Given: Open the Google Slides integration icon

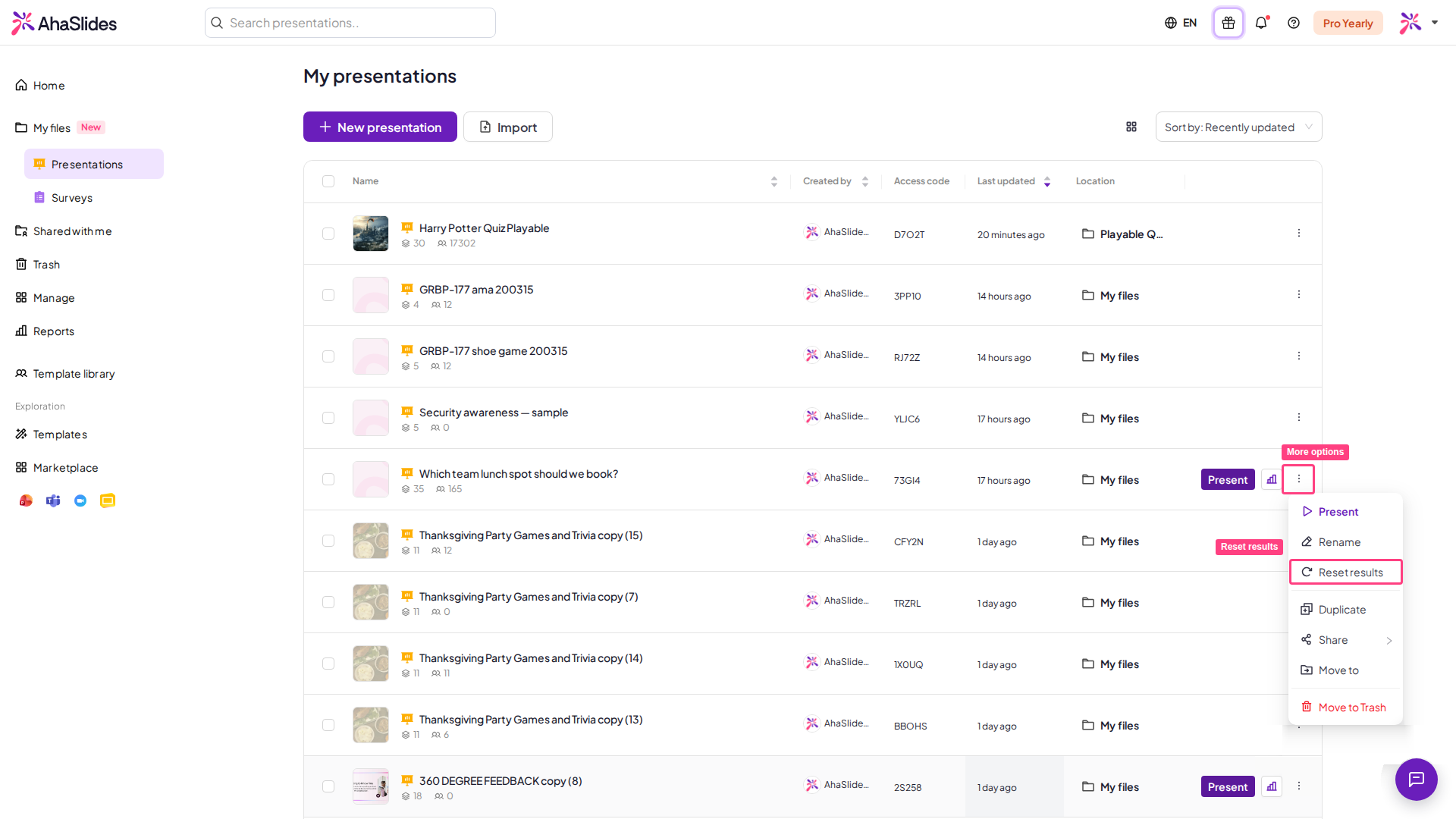Looking at the screenshot, I should (108, 500).
